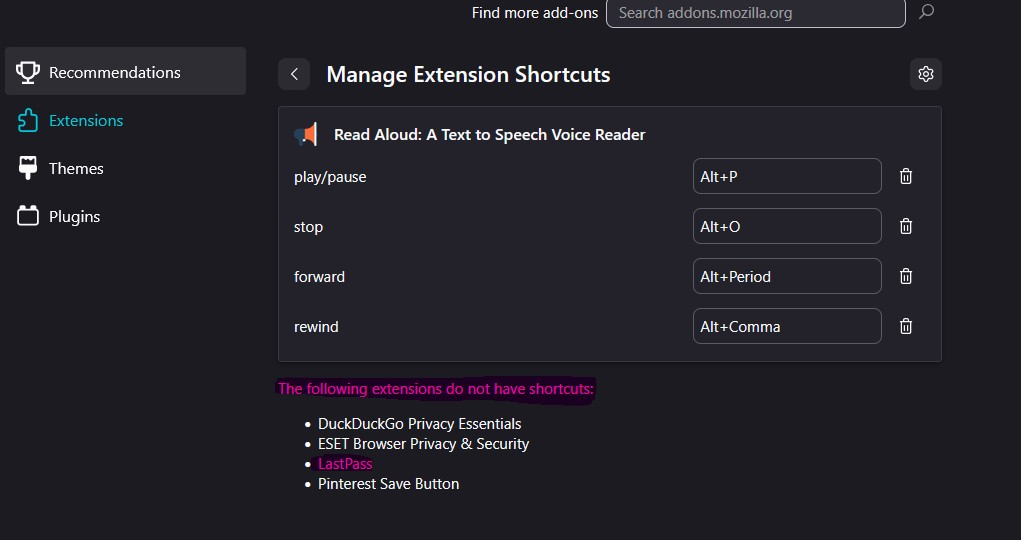Open the gear settings menu for add-ons
This screenshot has width=1021, height=540.
[926, 74]
